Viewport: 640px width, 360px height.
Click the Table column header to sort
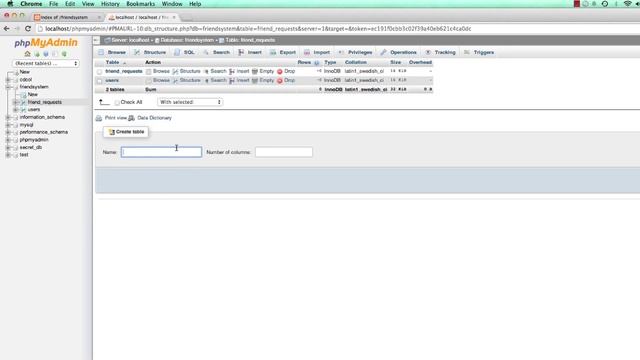[x=112, y=62]
